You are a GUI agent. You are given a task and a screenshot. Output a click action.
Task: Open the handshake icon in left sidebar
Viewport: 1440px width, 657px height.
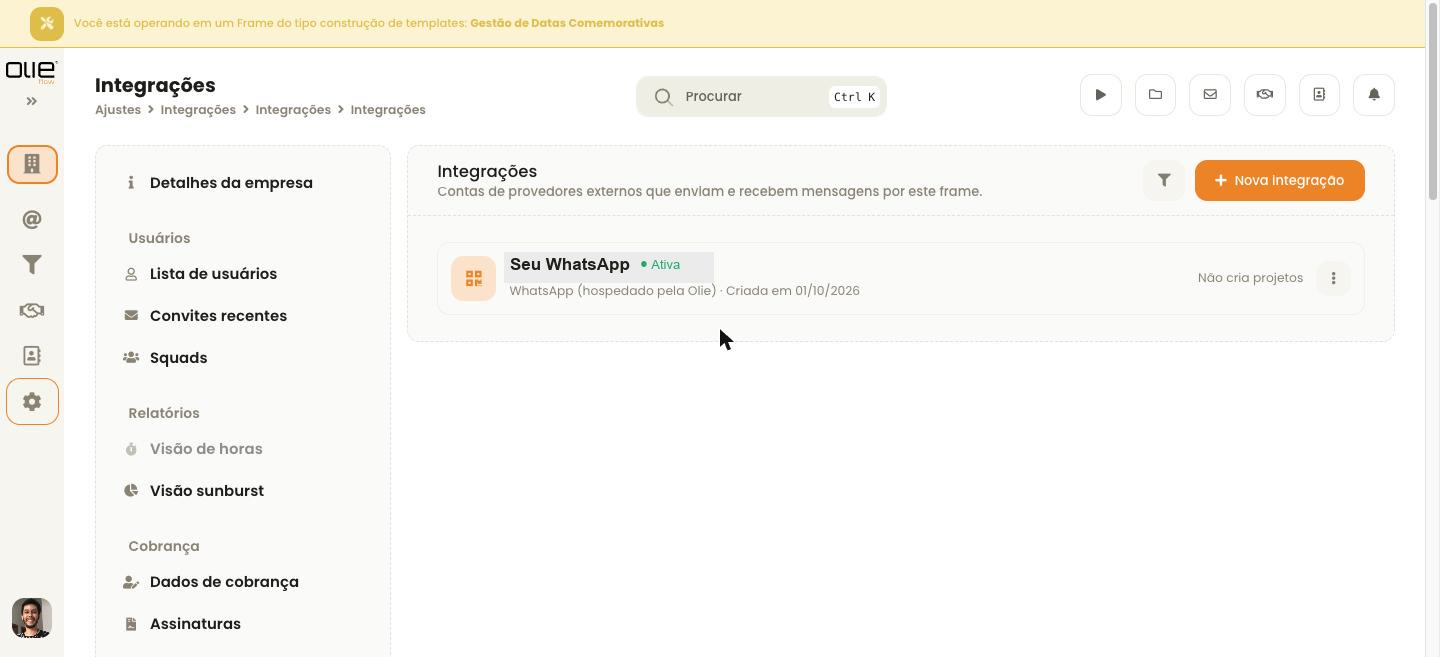click(32, 310)
